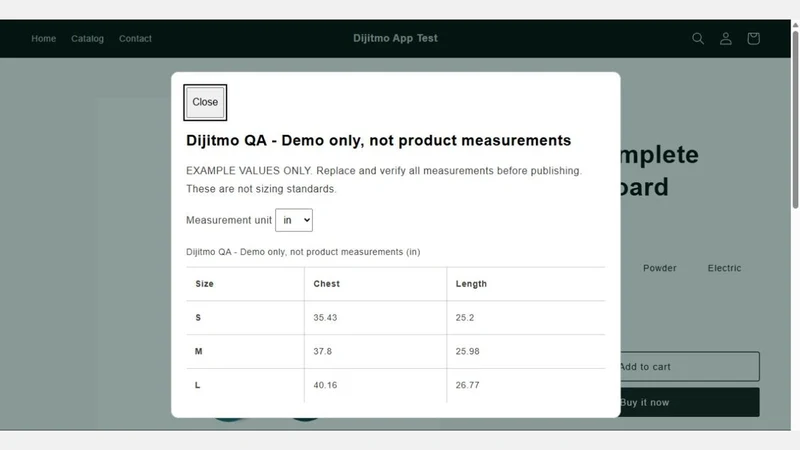Click the 'Measurement unit' label
The height and width of the screenshot is (450, 800).
pos(229,220)
